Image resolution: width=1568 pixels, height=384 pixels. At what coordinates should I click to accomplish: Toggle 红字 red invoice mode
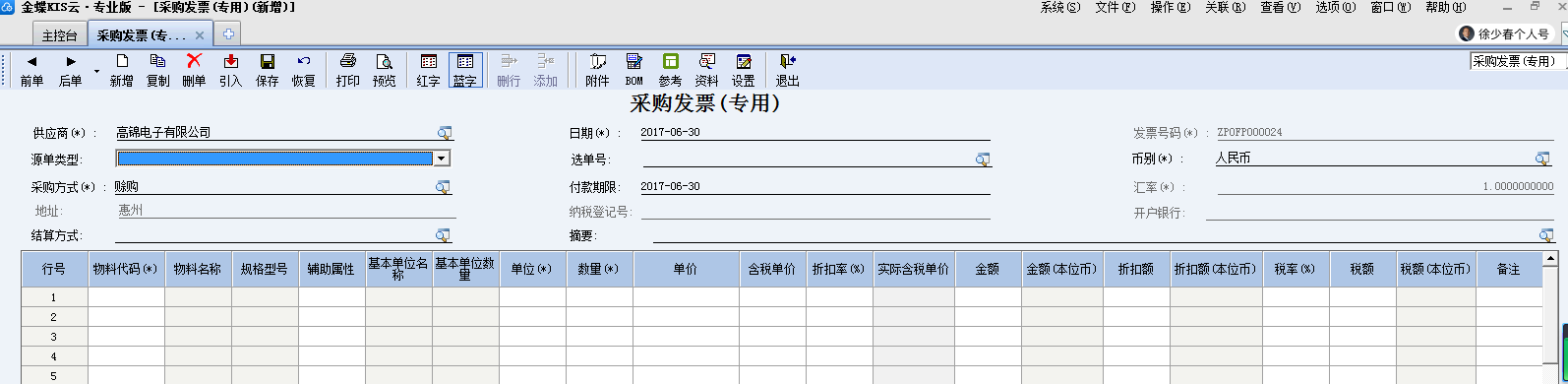428,70
